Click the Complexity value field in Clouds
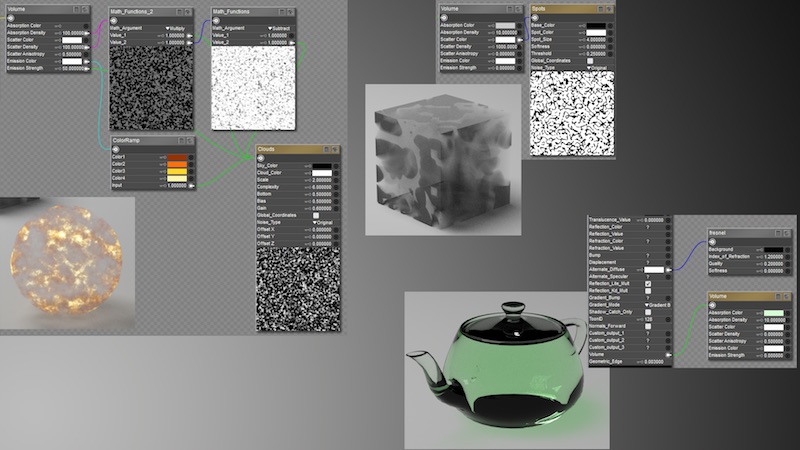 pos(321,187)
